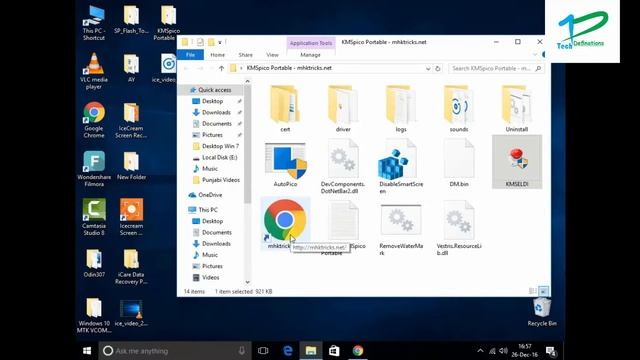Open Google Chrome desktop shortcut
The height and width of the screenshot is (360, 640).
click(x=93, y=120)
